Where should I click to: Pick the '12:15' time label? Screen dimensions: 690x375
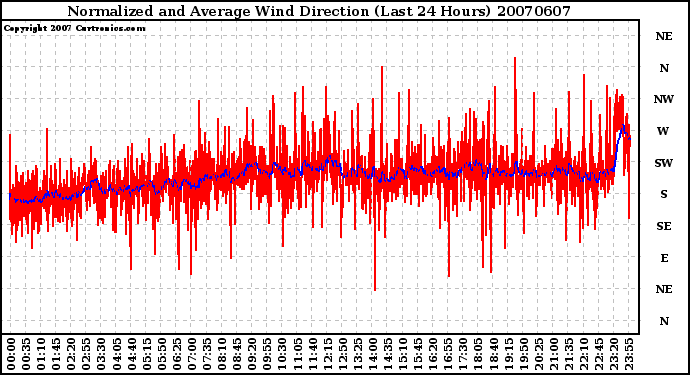[x=327, y=354]
